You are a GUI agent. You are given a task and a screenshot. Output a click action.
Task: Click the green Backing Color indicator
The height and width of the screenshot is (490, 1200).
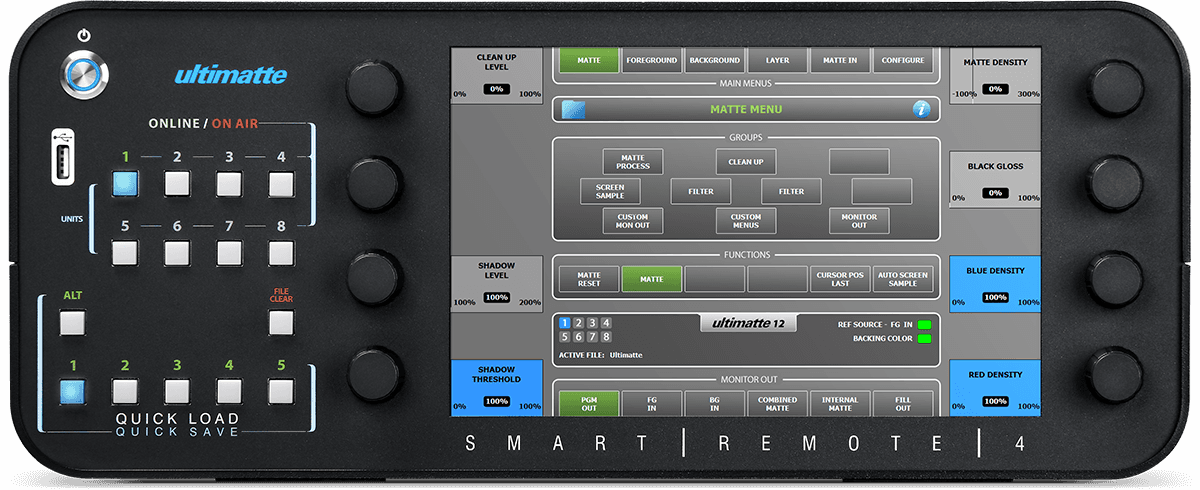(x=923, y=339)
